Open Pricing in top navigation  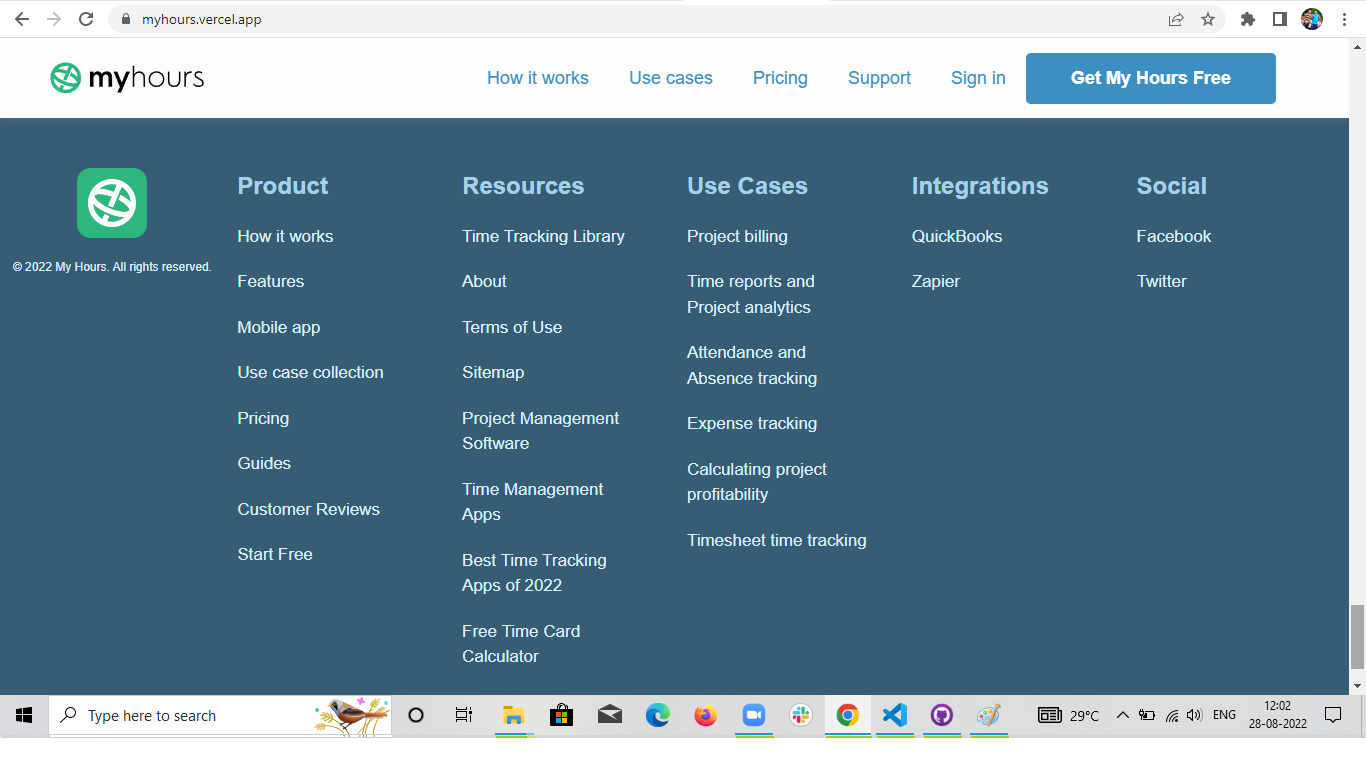point(780,78)
